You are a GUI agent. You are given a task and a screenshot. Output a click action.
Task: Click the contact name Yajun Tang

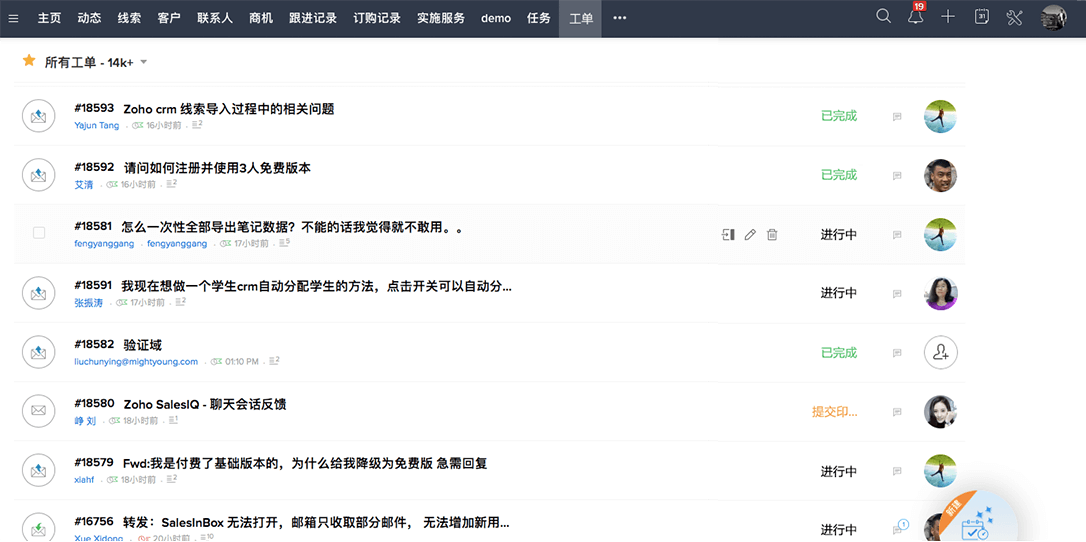click(x=96, y=126)
